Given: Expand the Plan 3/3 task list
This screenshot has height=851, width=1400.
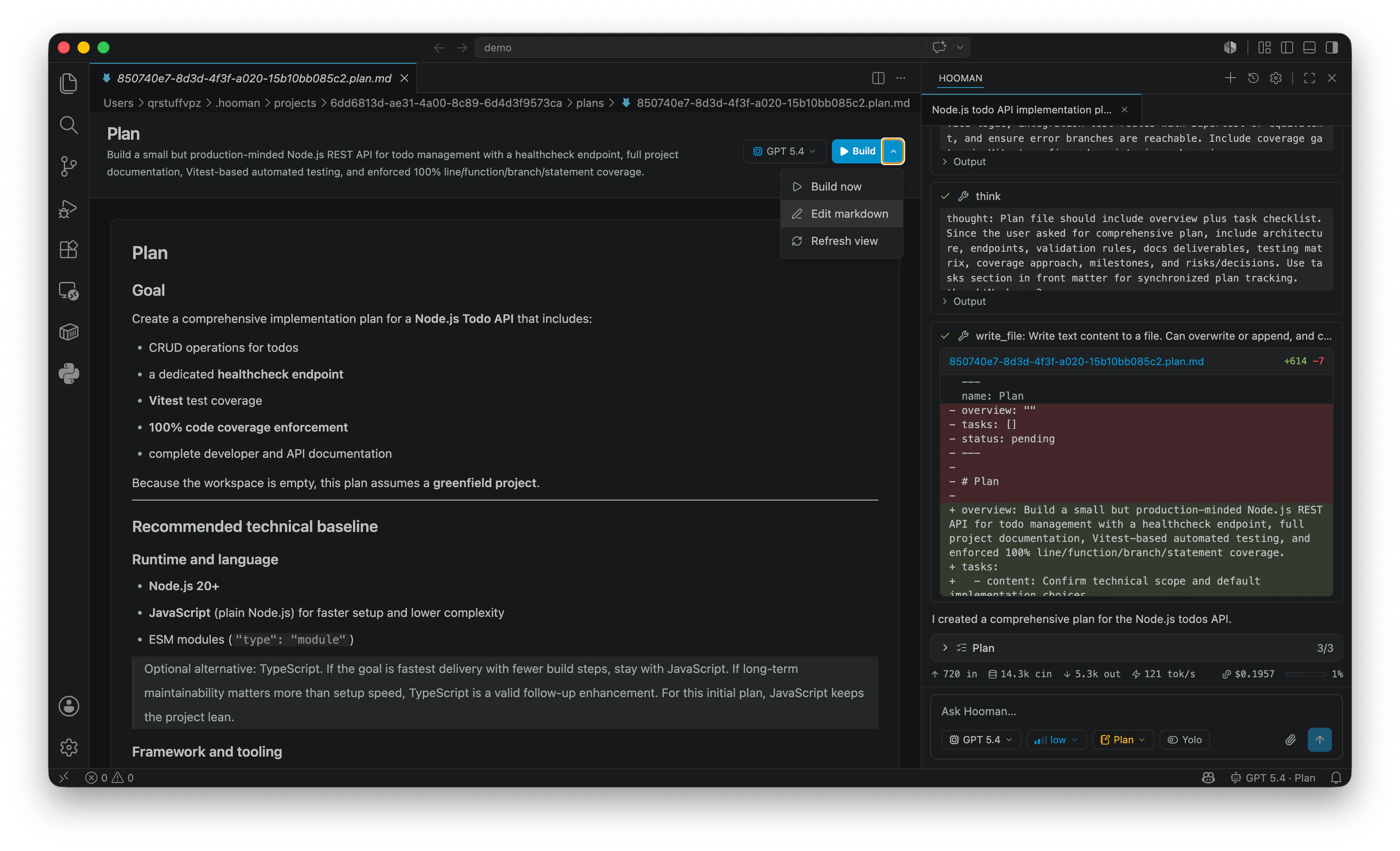Looking at the screenshot, I should coord(1136,648).
